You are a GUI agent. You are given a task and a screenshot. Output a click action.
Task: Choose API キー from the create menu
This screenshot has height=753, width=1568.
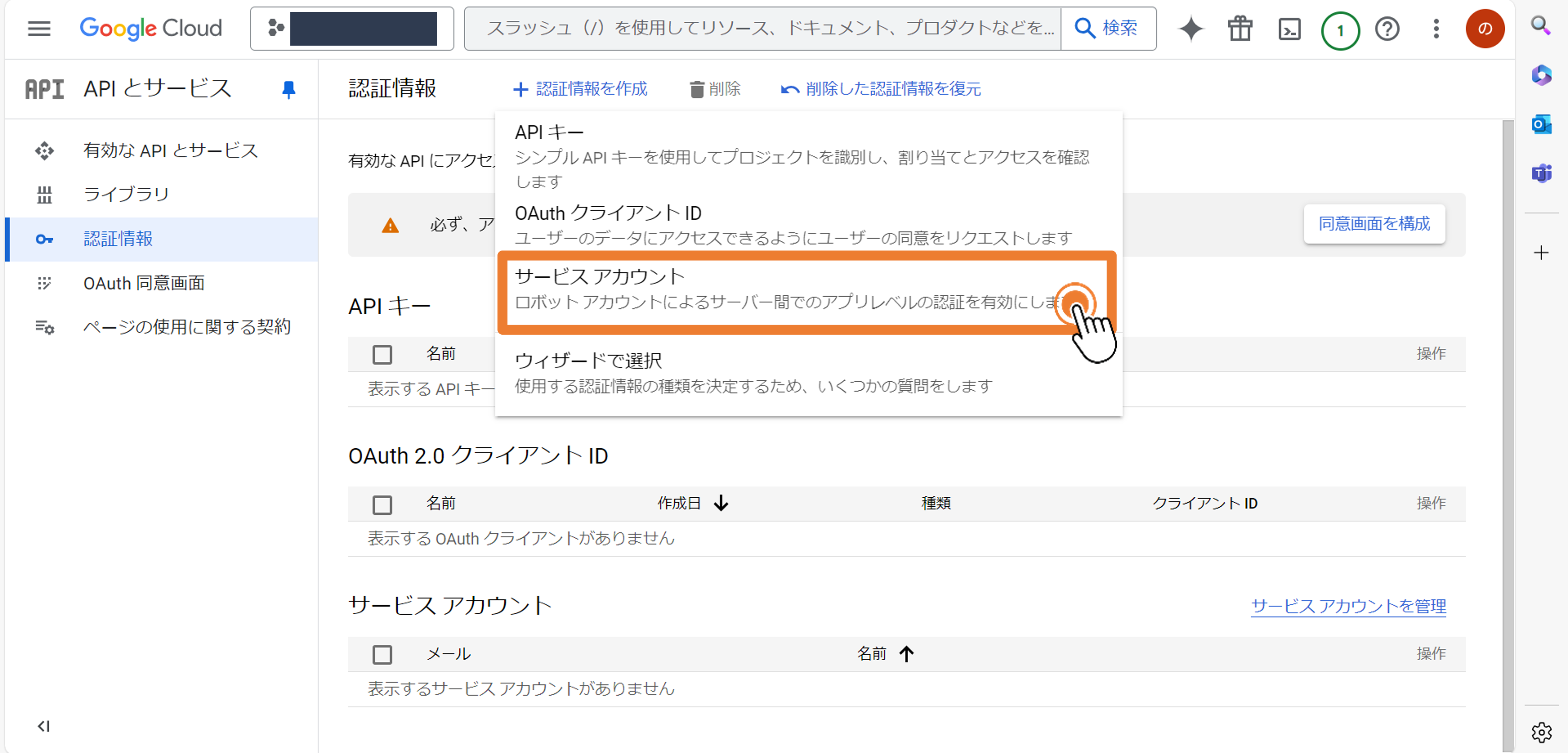click(808, 155)
